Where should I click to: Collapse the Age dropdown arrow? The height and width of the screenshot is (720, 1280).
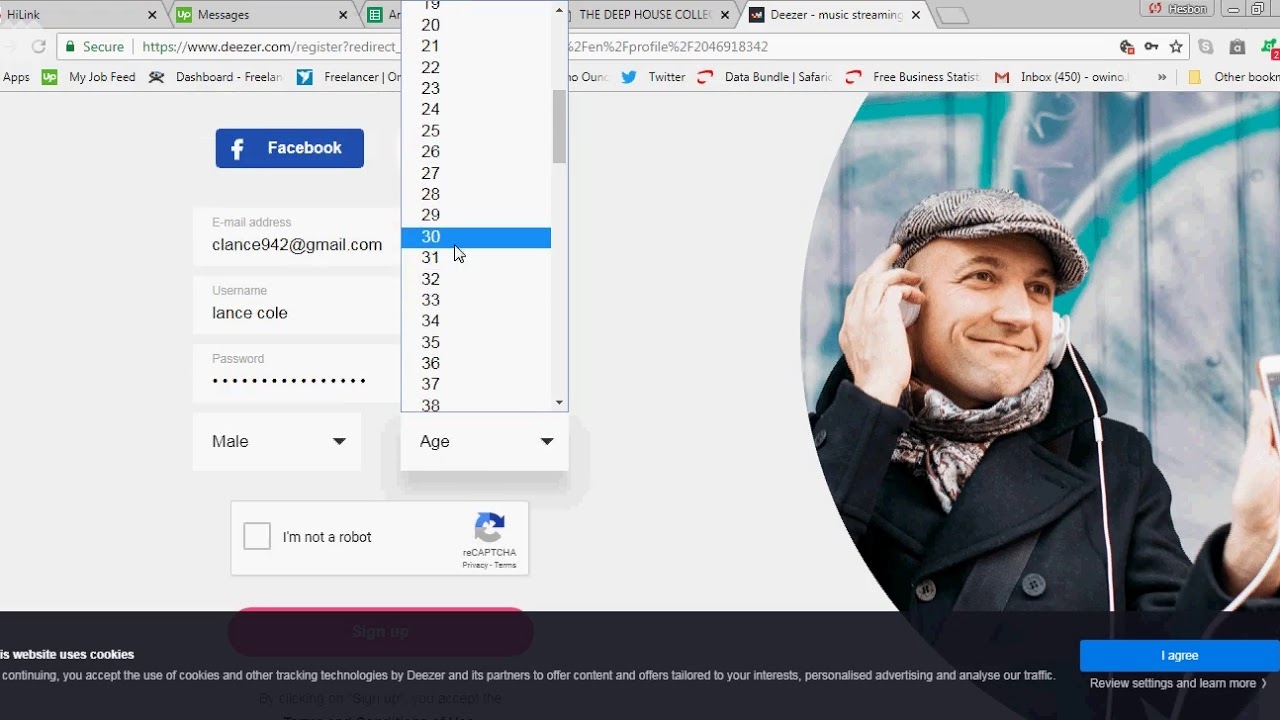tap(547, 441)
